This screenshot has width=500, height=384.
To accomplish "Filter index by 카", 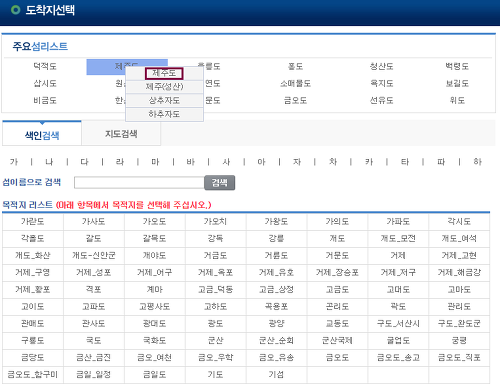I will [369, 162].
